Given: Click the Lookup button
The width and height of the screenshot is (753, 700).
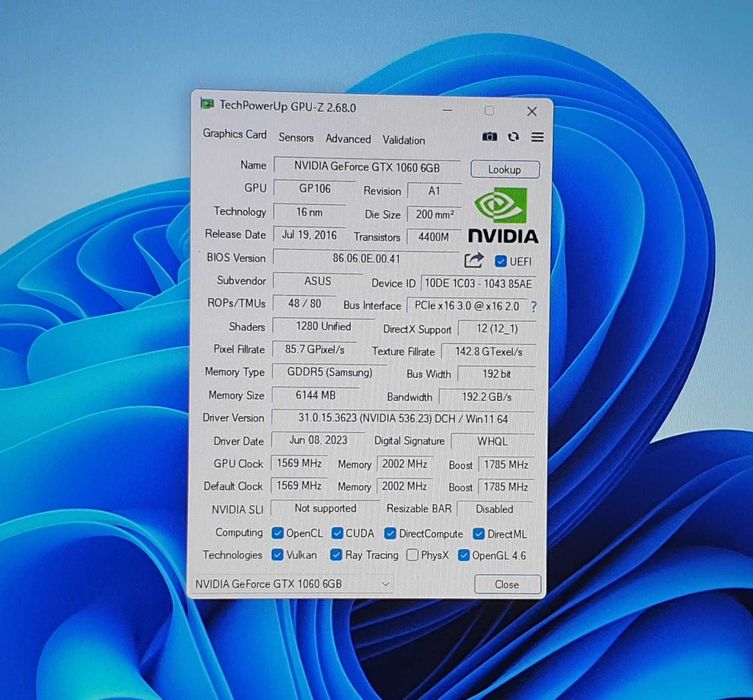Looking at the screenshot, I should point(505,169).
